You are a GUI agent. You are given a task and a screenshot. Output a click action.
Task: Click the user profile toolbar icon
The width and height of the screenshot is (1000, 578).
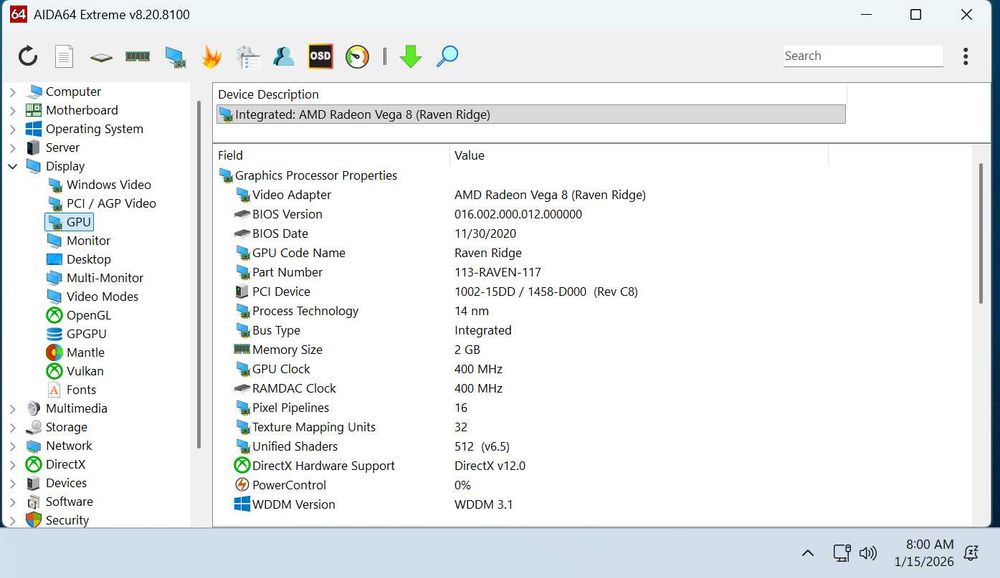tap(284, 56)
